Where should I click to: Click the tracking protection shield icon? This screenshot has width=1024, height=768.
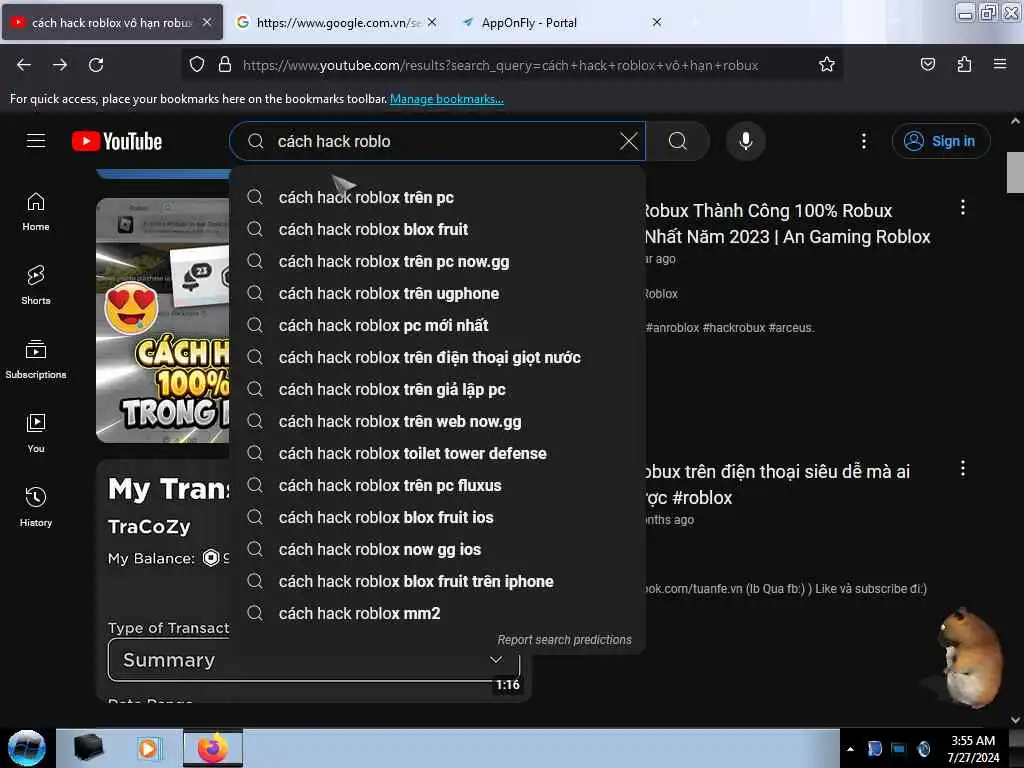pos(197,65)
